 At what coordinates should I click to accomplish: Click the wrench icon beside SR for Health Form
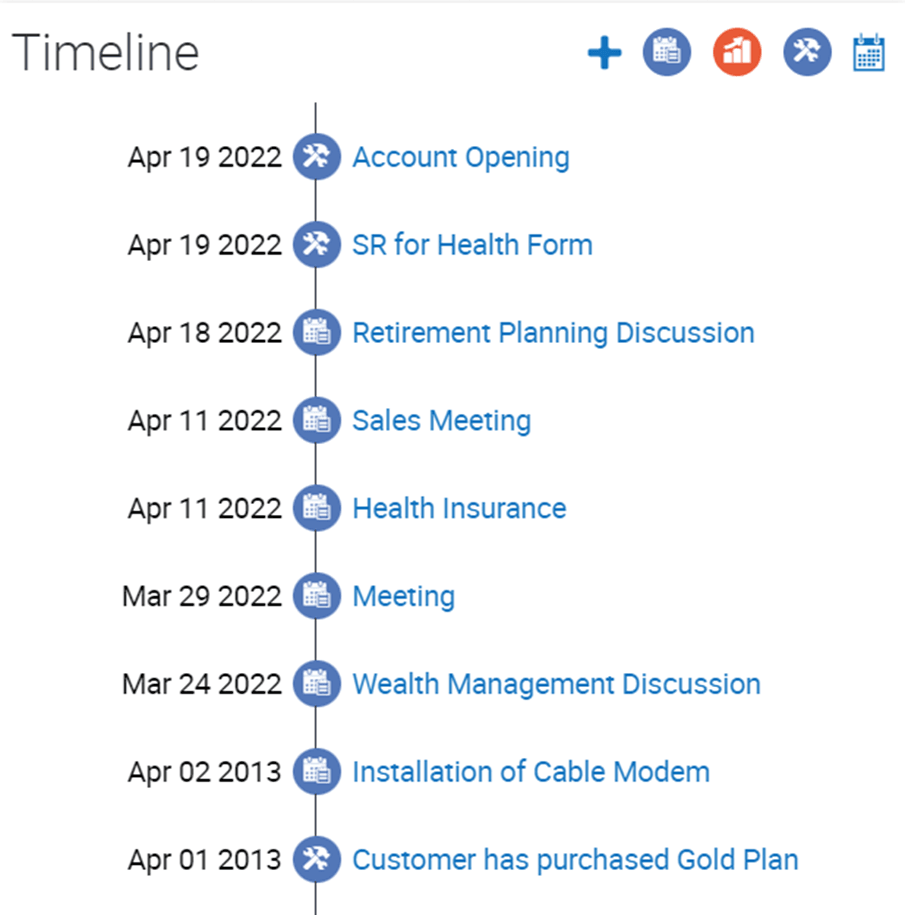[316, 245]
